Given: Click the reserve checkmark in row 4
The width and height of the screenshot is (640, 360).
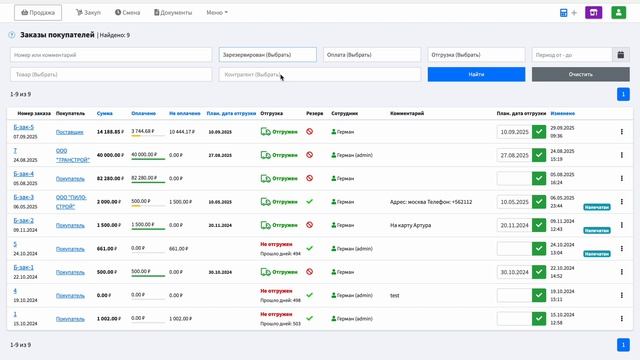Looking at the screenshot, I should tap(310, 295).
